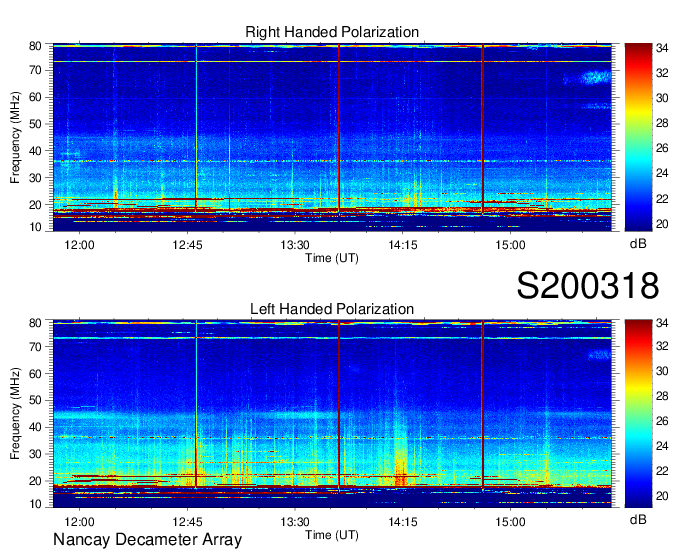
Task: Click the "Nancay Decameter Array" caption
Action: click(x=147, y=539)
